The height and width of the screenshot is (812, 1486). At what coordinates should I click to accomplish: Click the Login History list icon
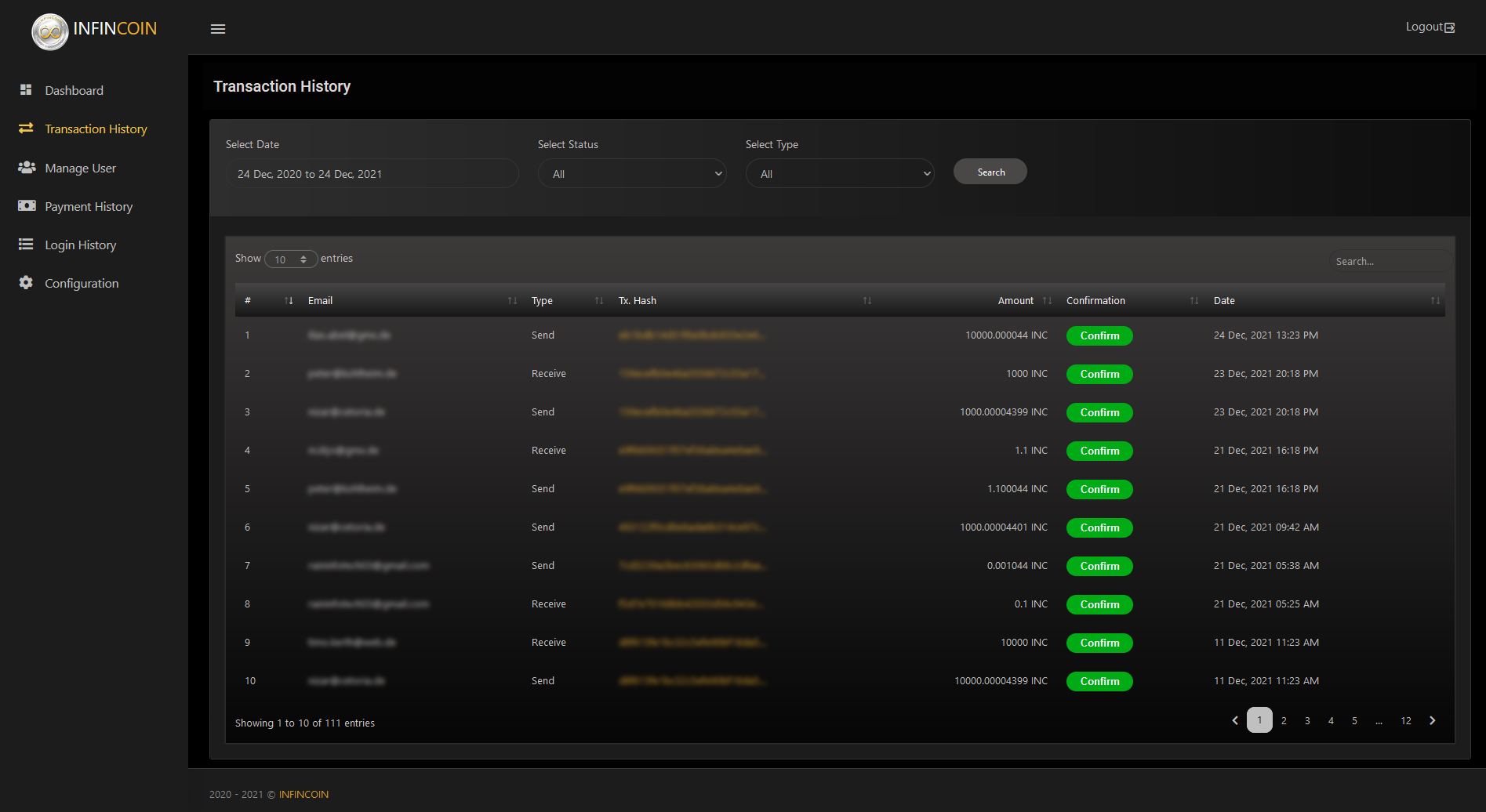(26, 245)
